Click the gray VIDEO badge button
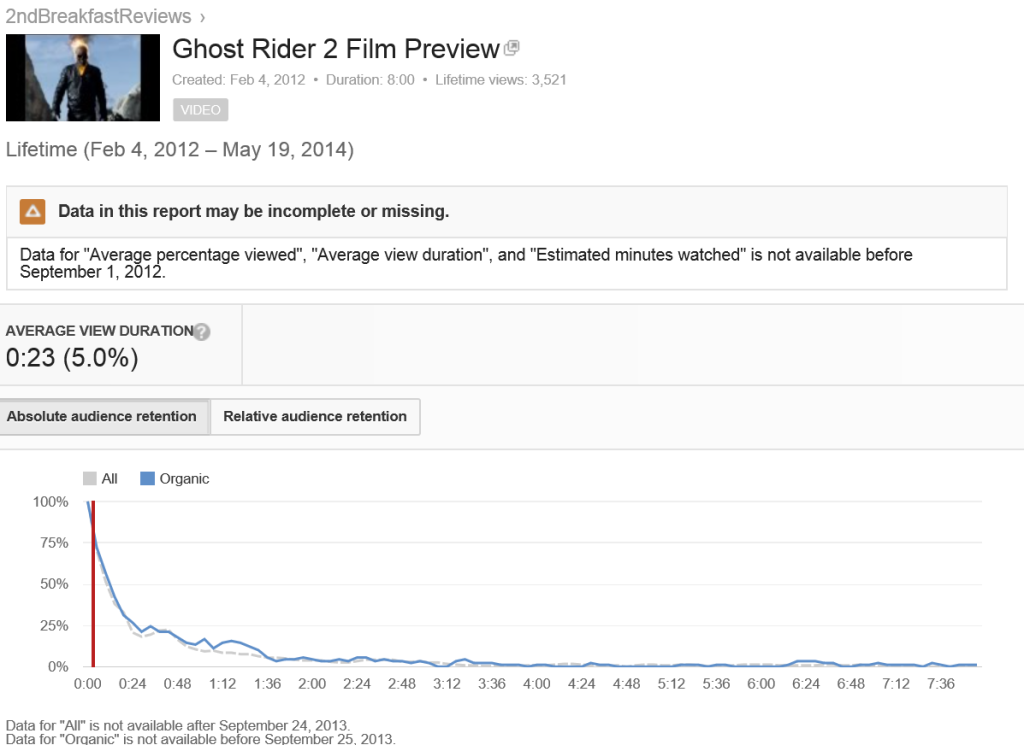The height and width of the screenshot is (745, 1024). point(200,110)
